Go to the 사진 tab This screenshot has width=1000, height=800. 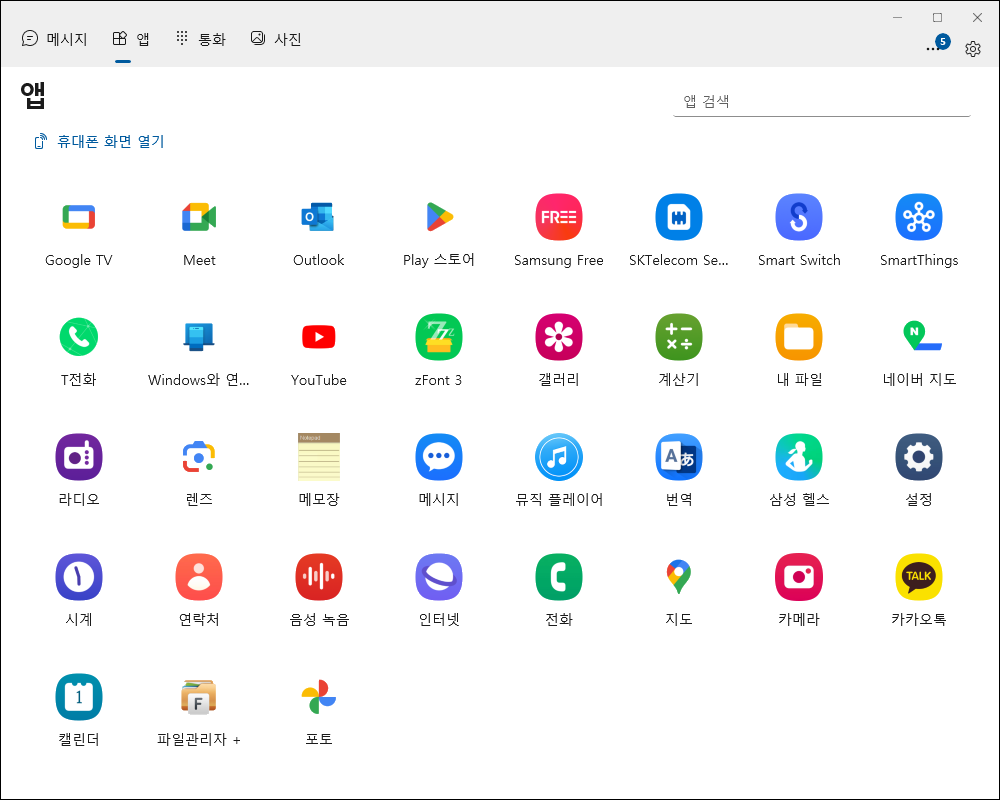[x=276, y=39]
